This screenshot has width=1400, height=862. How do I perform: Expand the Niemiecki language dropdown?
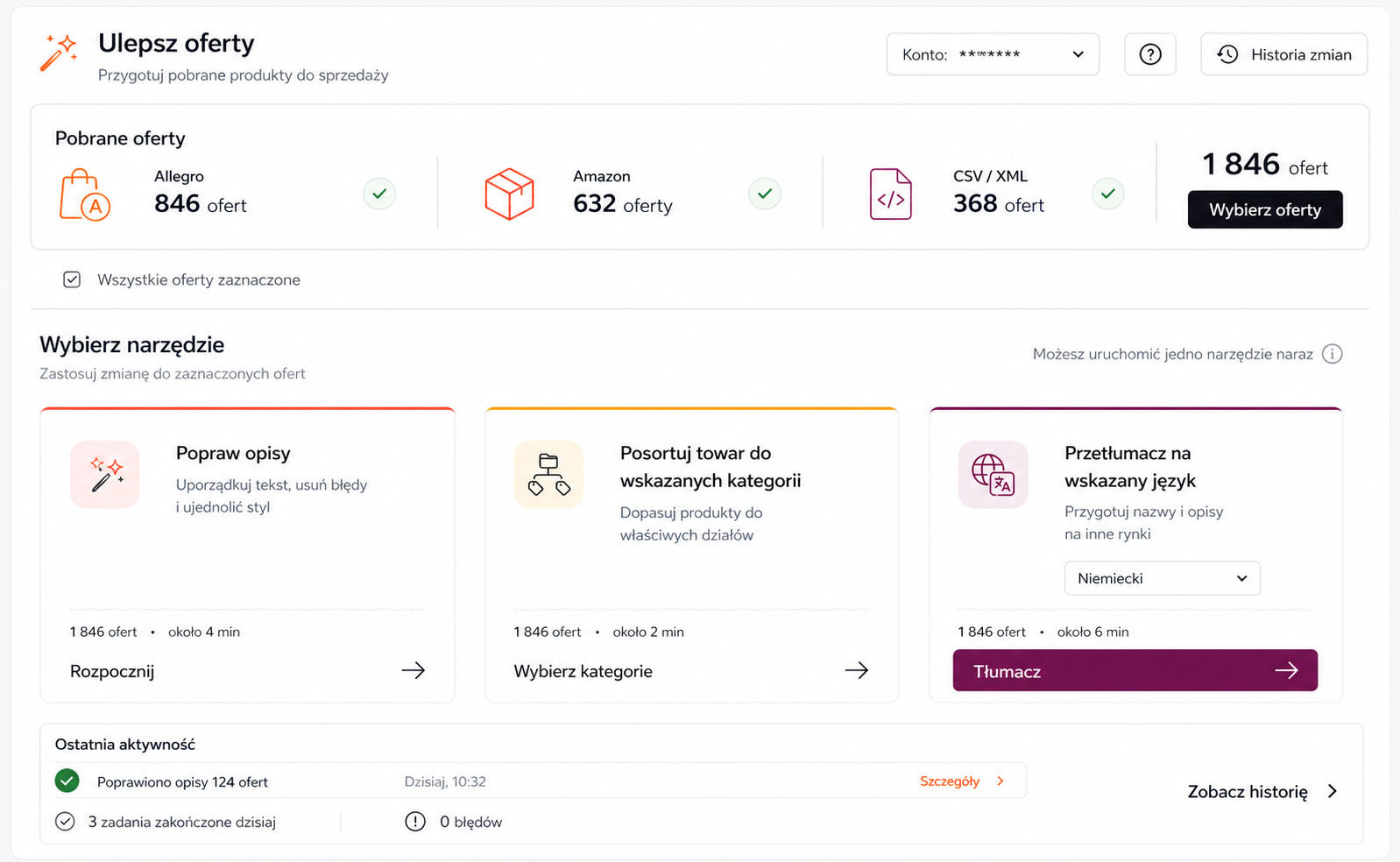[1163, 578]
